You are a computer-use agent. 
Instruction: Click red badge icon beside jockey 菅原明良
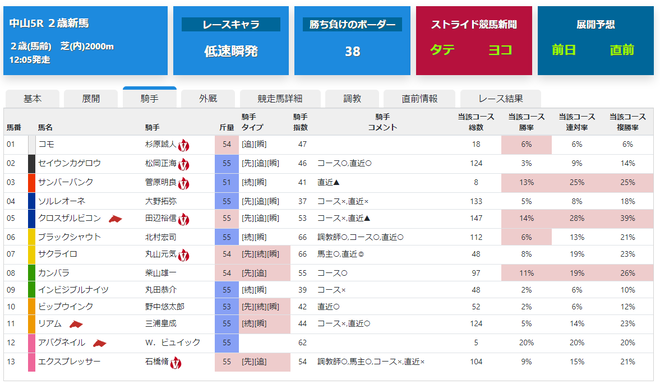[183, 184]
